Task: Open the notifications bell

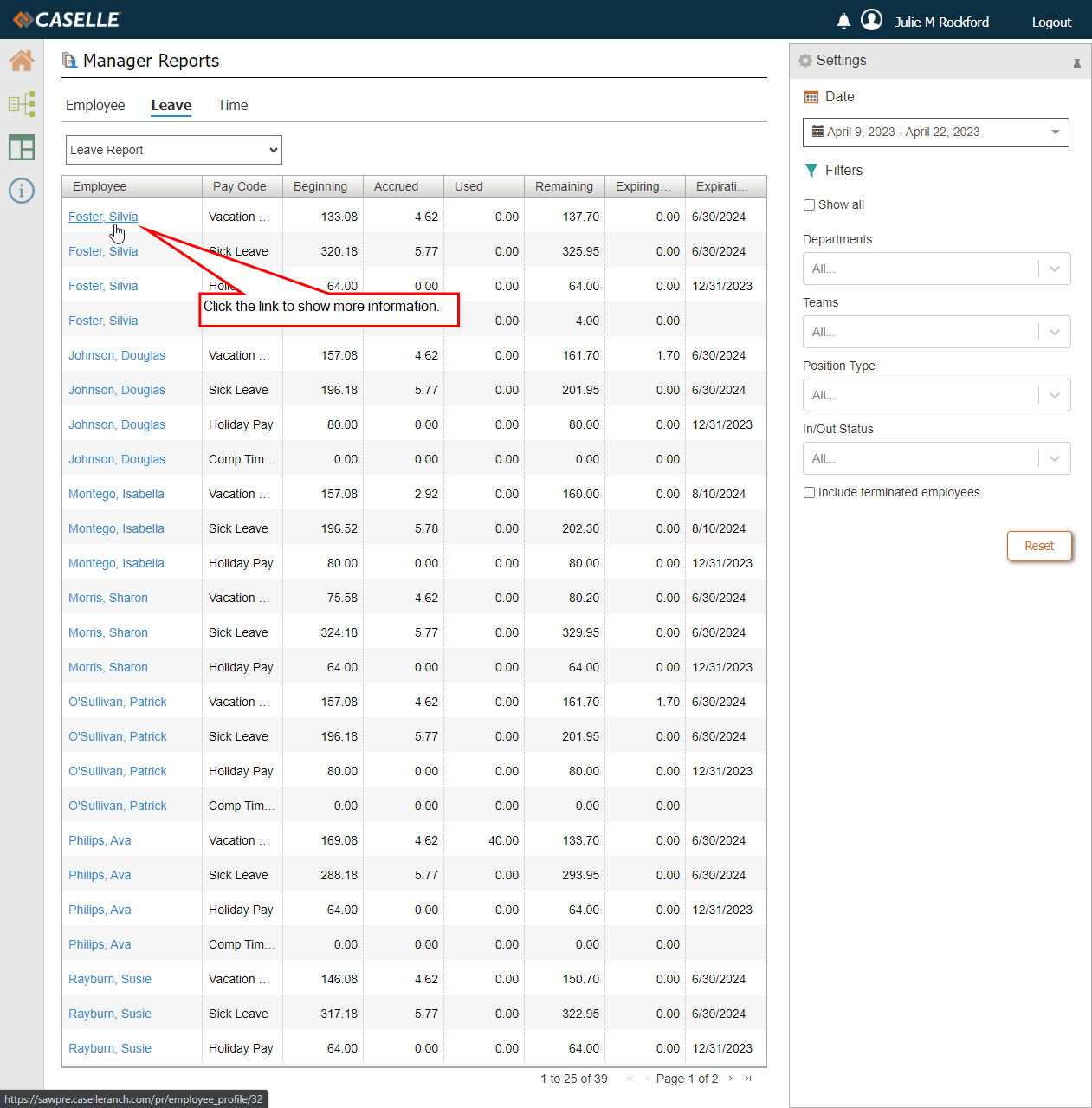Action: [843, 22]
